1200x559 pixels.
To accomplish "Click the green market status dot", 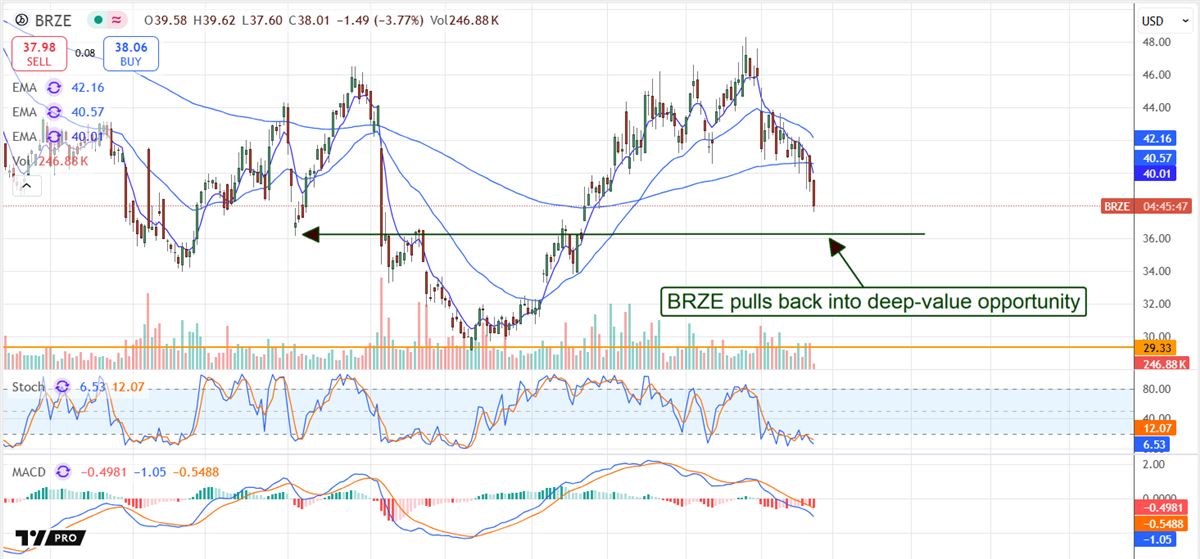I will (x=96, y=19).
